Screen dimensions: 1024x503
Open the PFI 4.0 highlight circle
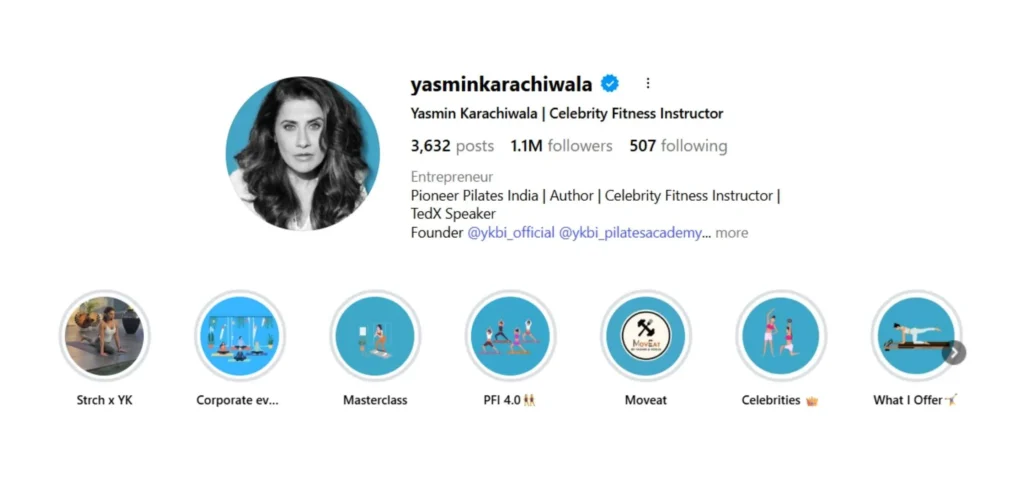pos(510,336)
